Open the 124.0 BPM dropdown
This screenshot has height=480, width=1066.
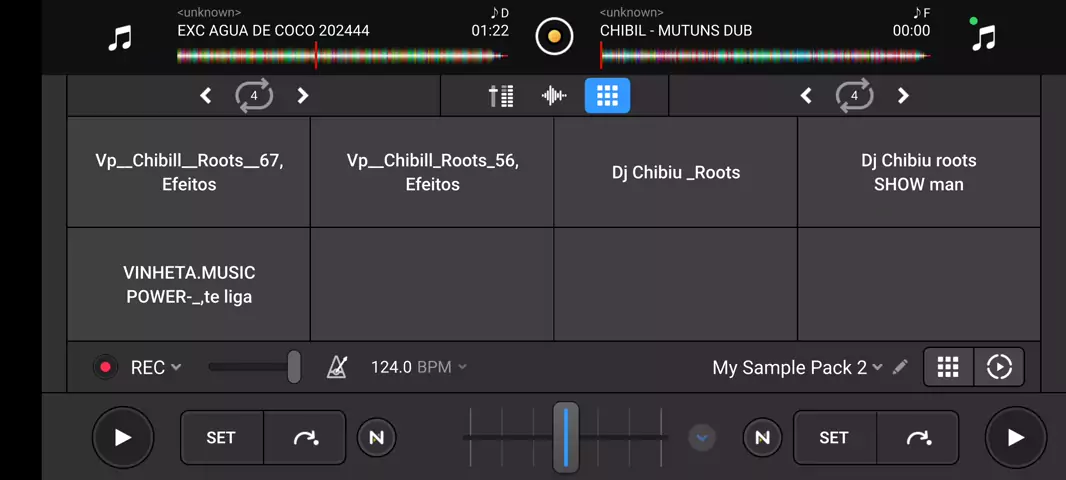tap(419, 367)
